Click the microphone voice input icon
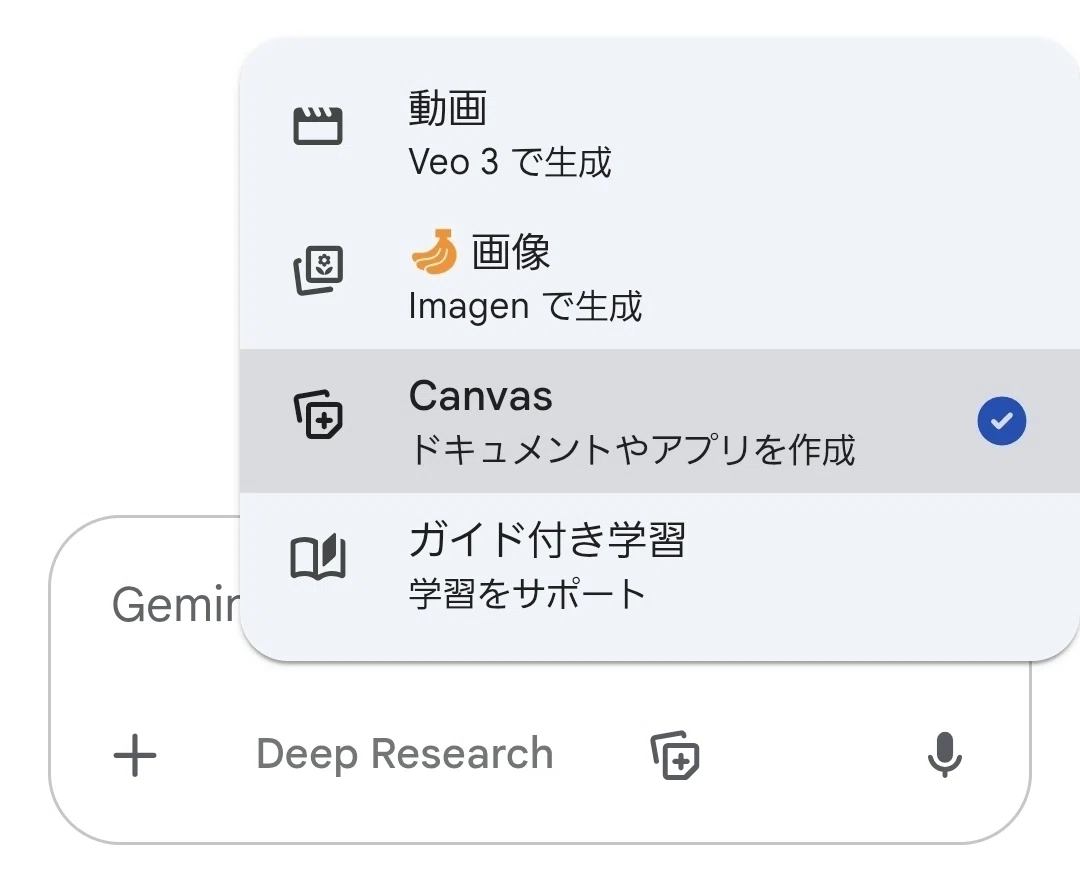 [x=944, y=755]
